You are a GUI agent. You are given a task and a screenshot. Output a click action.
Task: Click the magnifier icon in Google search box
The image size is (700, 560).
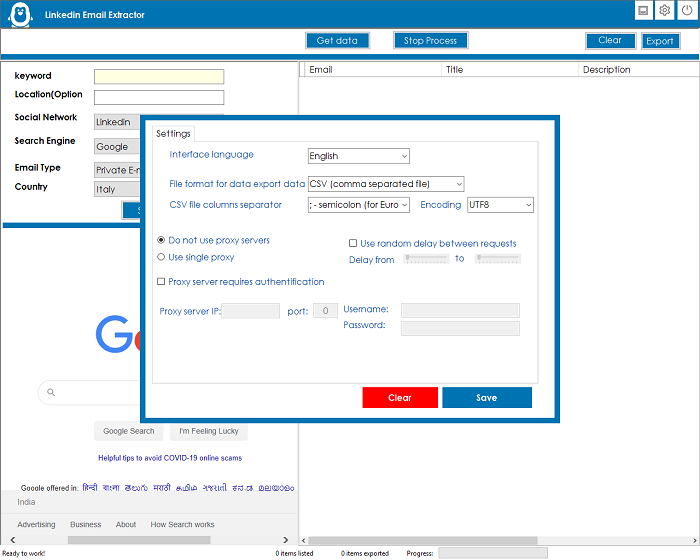pyautogui.click(x=48, y=392)
